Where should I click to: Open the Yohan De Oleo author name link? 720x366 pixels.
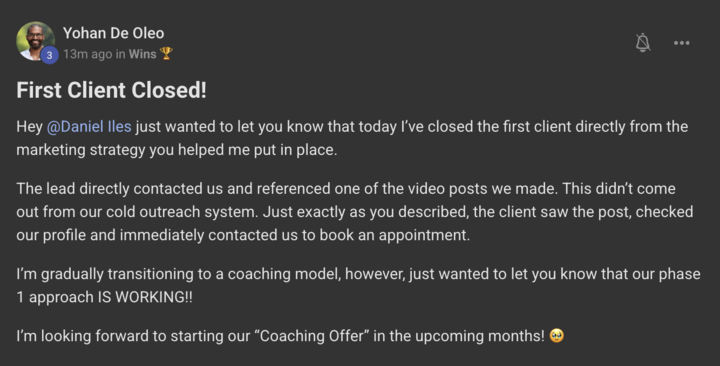113,33
